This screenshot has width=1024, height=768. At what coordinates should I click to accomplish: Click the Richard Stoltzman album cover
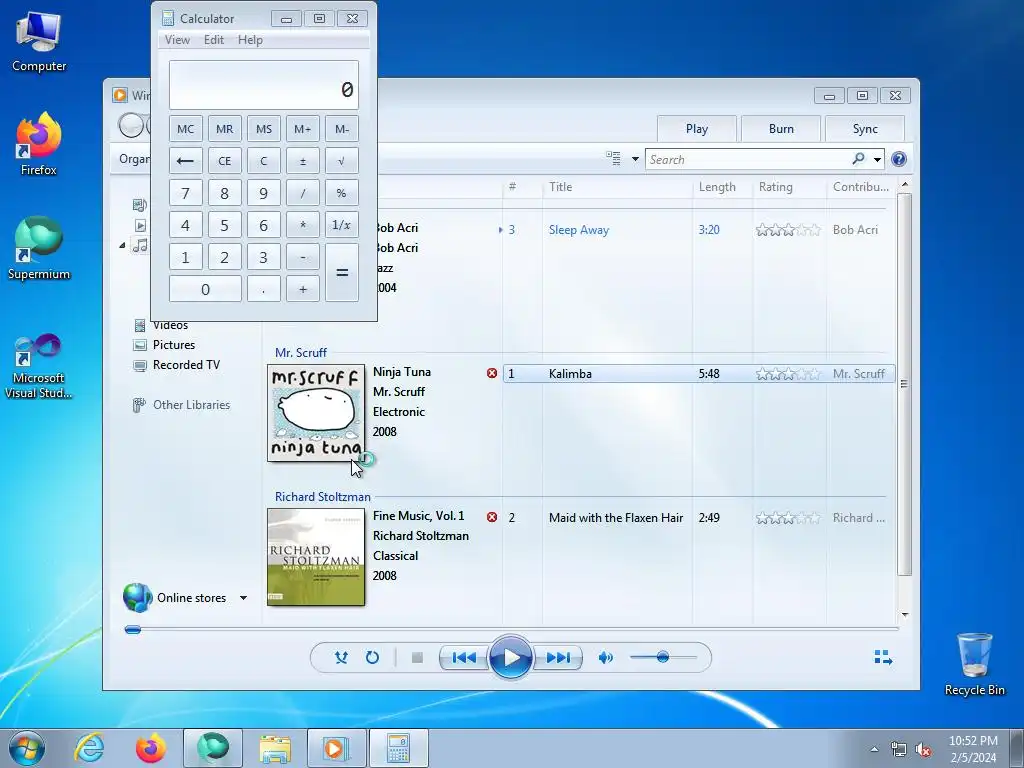point(316,557)
